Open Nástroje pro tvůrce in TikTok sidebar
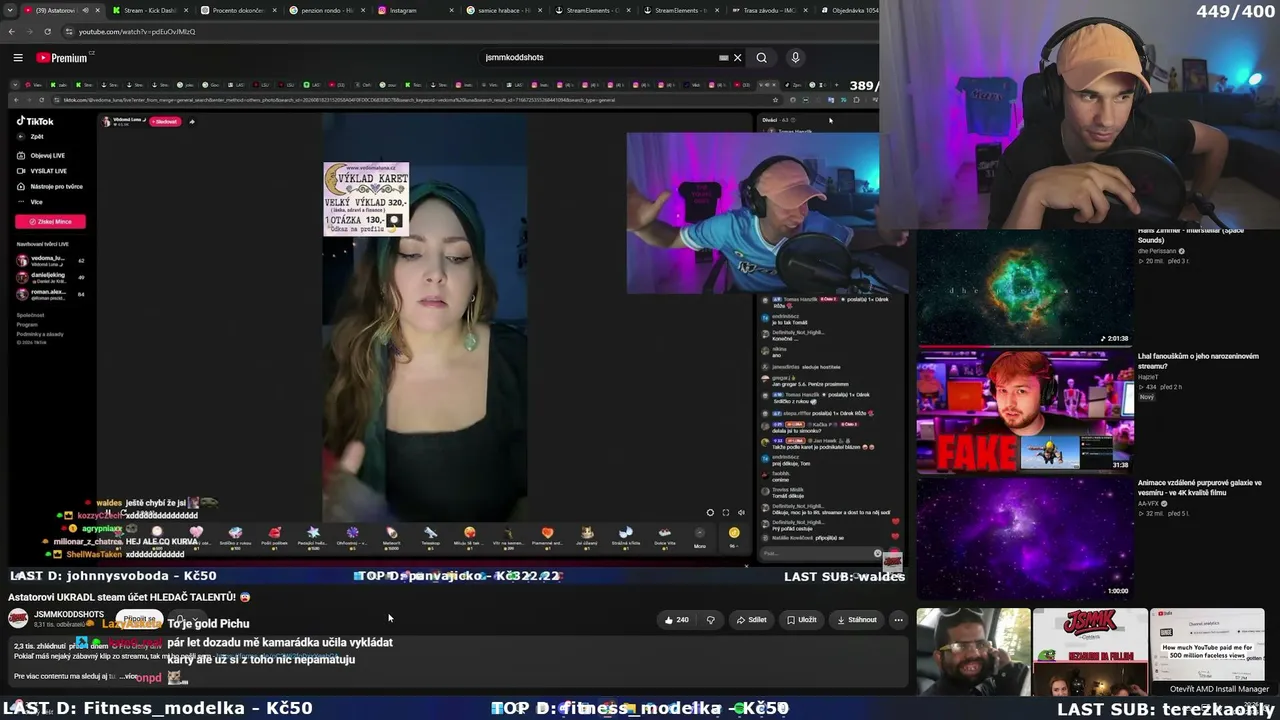1280x720 pixels. click(50, 187)
